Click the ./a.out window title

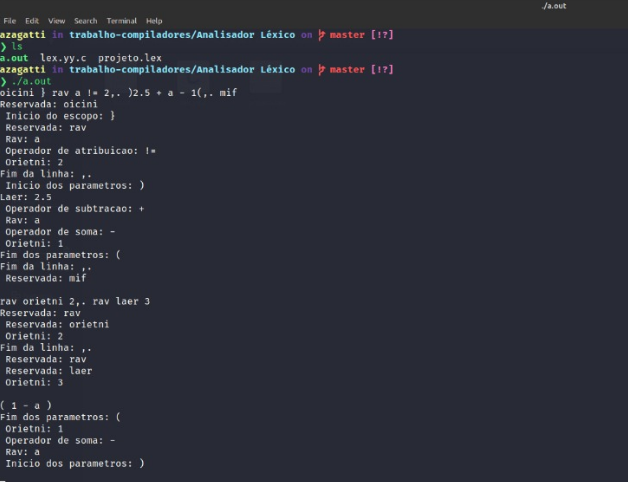click(x=554, y=6)
